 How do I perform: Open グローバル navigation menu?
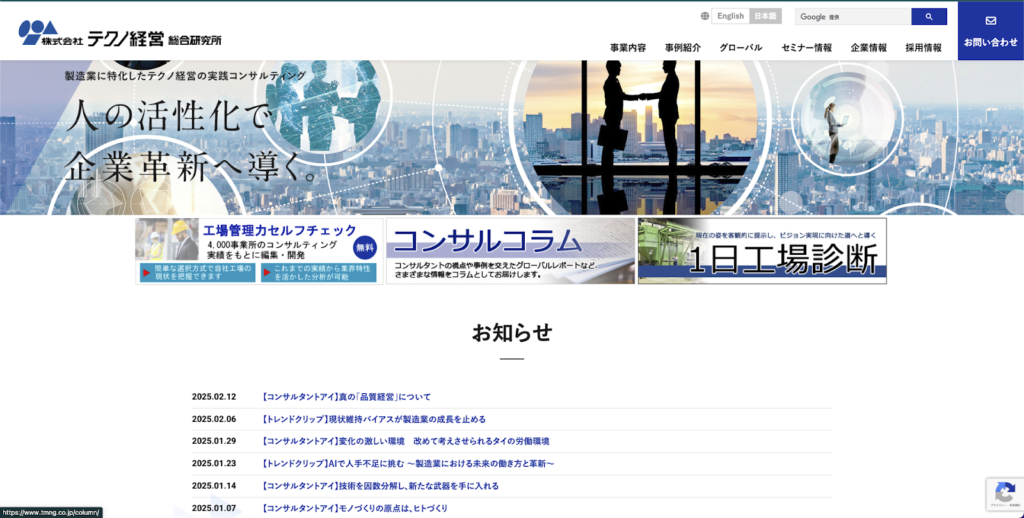pyautogui.click(x=740, y=47)
